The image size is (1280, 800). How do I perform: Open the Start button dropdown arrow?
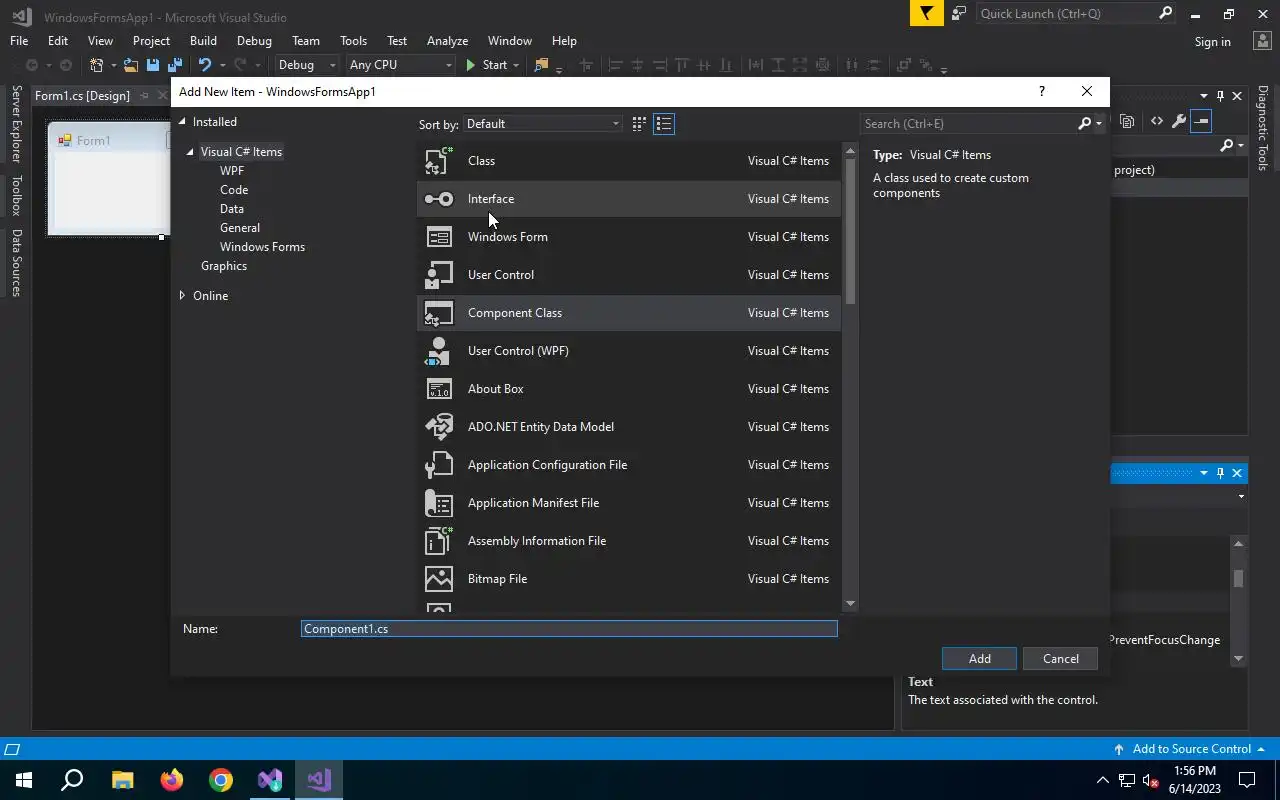point(516,65)
